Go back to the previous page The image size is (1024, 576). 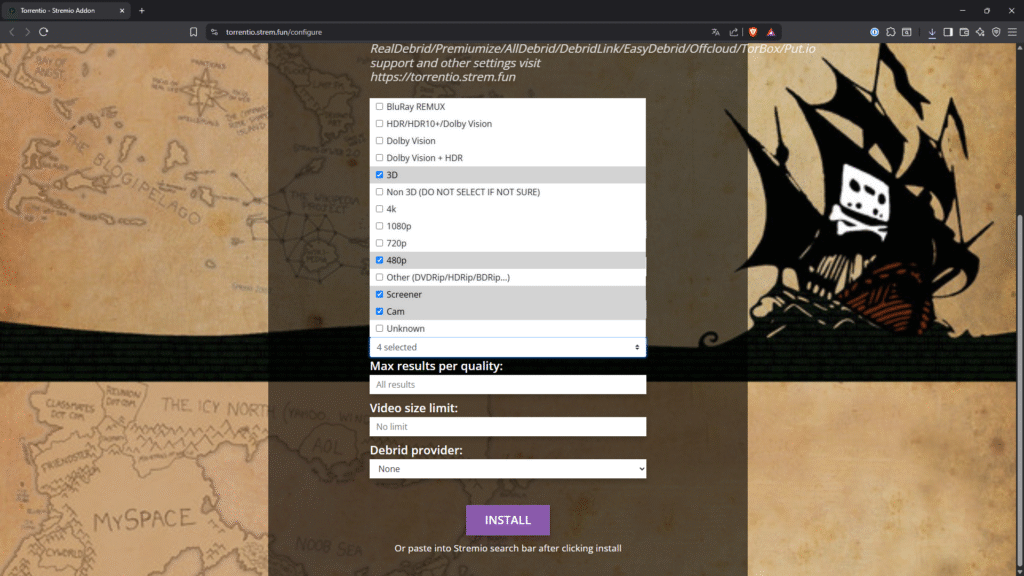click(12, 32)
